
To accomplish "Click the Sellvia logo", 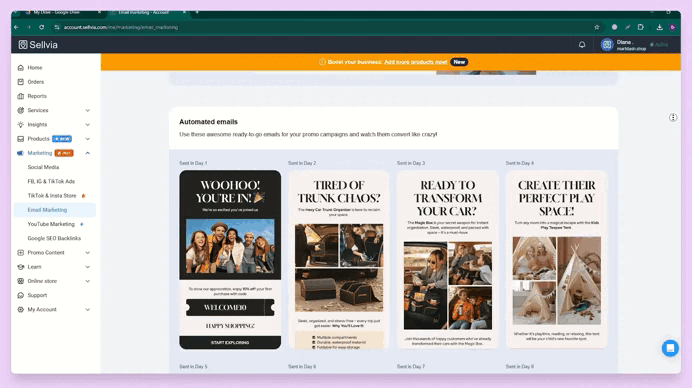I will click(38, 45).
